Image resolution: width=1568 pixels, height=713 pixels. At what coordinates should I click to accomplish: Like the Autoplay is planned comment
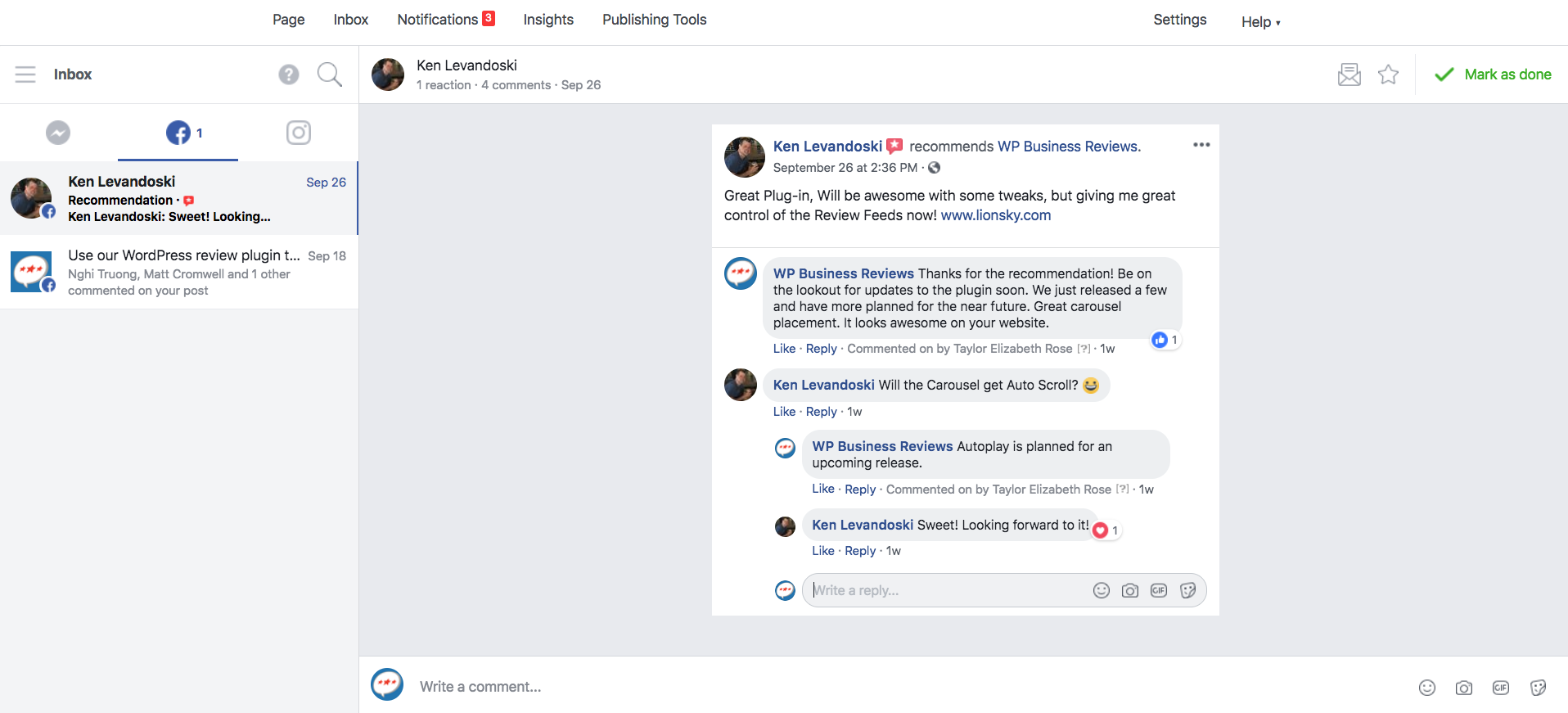[x=823, y=489]
